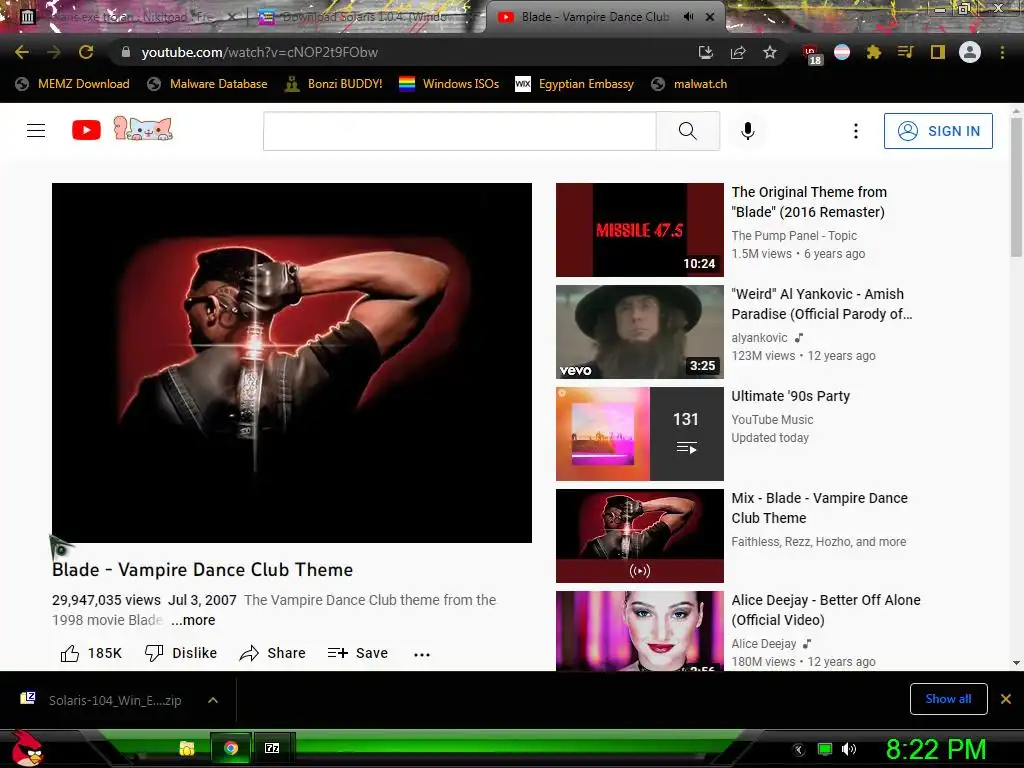The image size is (1024, 768).
Task: Click the YouTube search magnifier button
Action: [688, 131]
